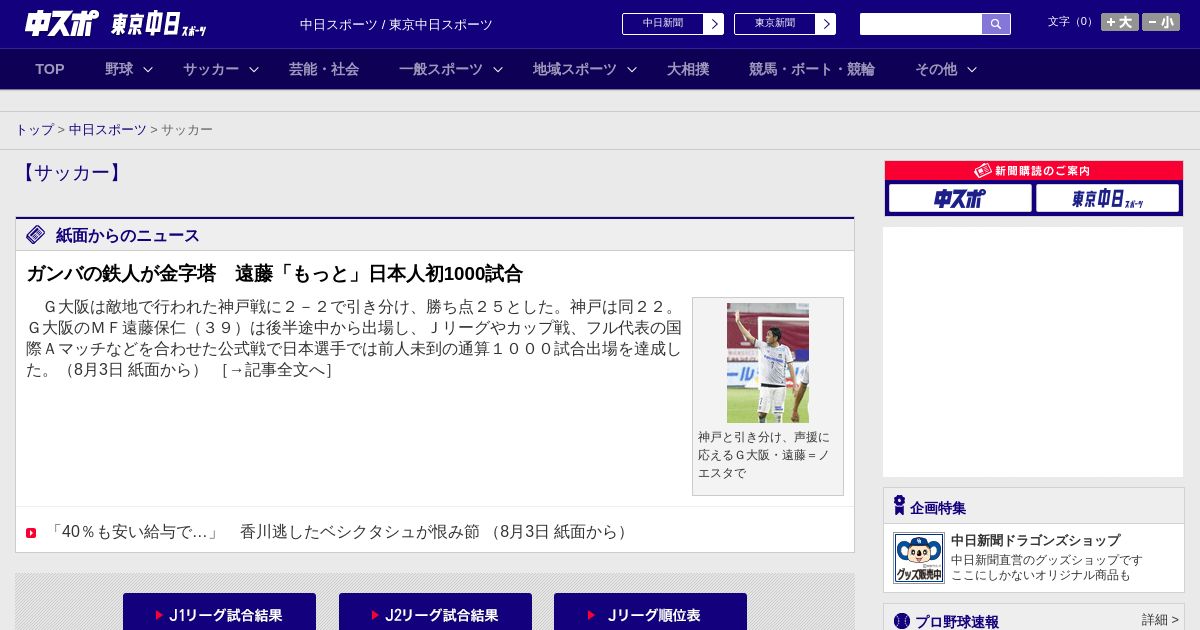Open 中日新聞ドラゴンズショップ link

(1035, 540)
